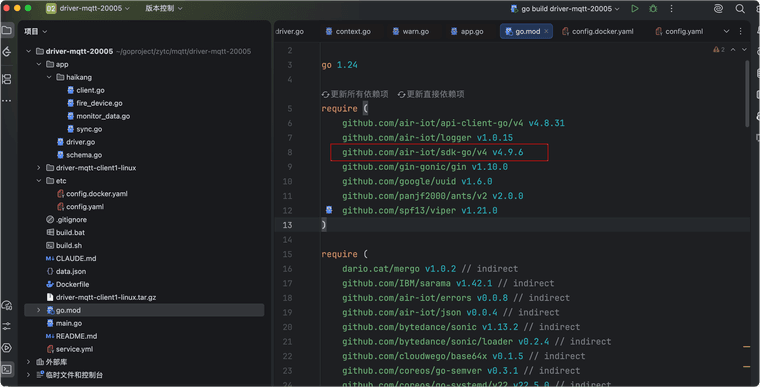Open the 项目 view dropdown
760x387 pixels.
point(35,32)
